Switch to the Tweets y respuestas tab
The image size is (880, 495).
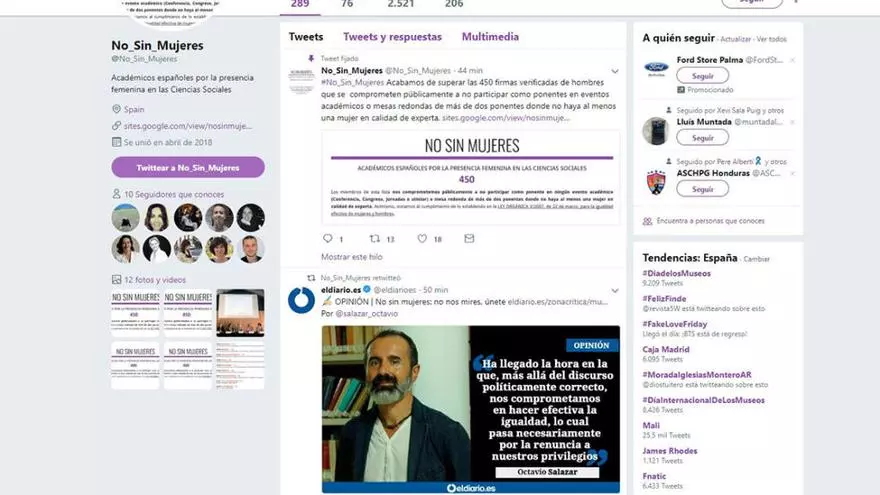[392, 37]
